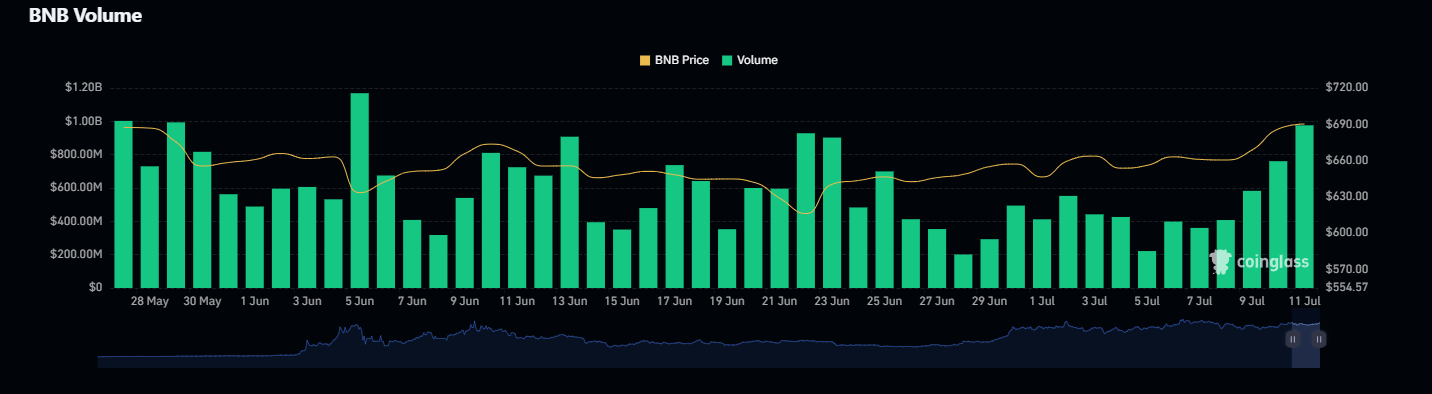The image size is (1432, 394).
Task: Click the last volume bar at 11 Jul
Action: (1304, 206)
